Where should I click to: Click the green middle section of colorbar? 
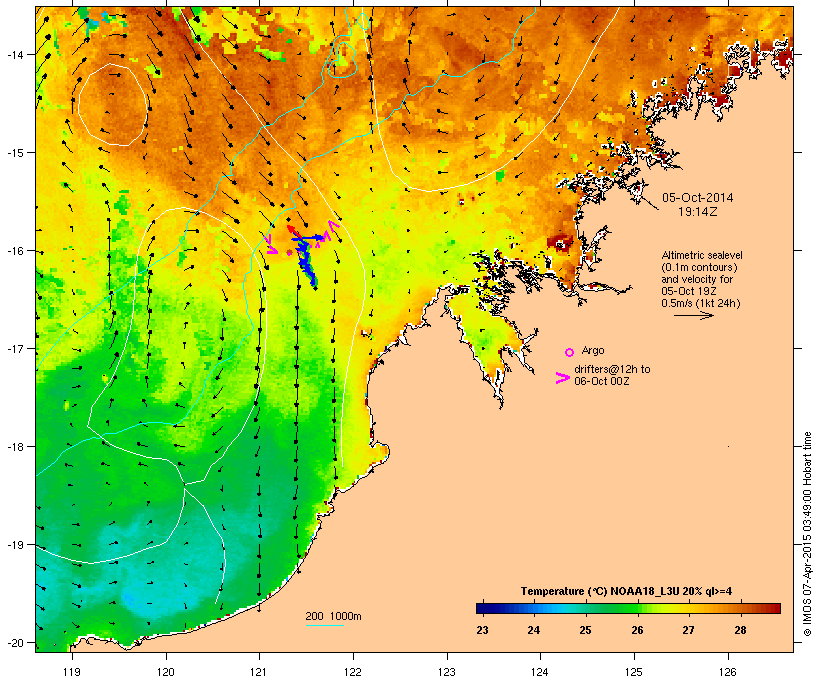(617, 608)
